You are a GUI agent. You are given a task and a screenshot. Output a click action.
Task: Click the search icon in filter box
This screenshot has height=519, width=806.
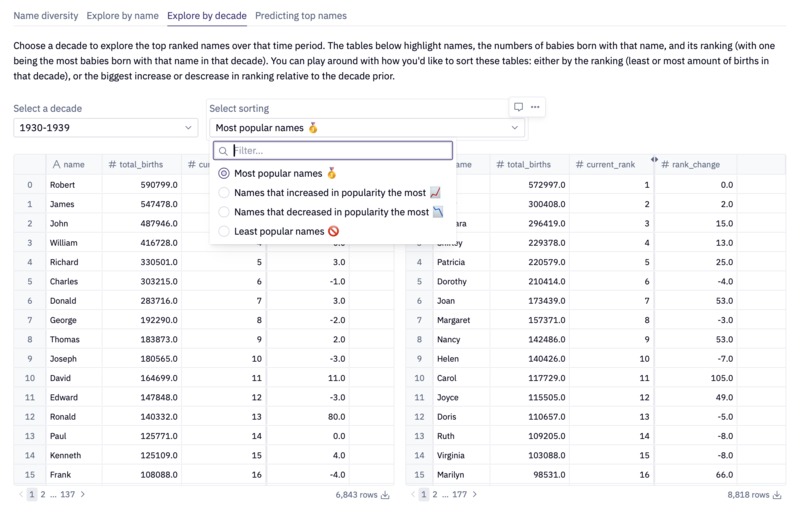click(223, 151)
